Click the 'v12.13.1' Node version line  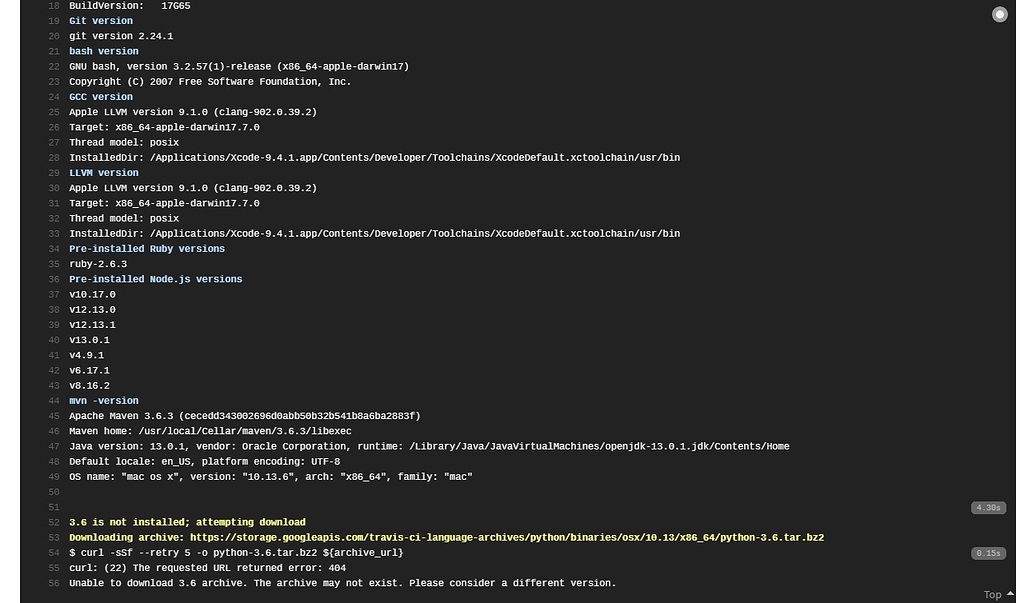[x=92, y=325]
